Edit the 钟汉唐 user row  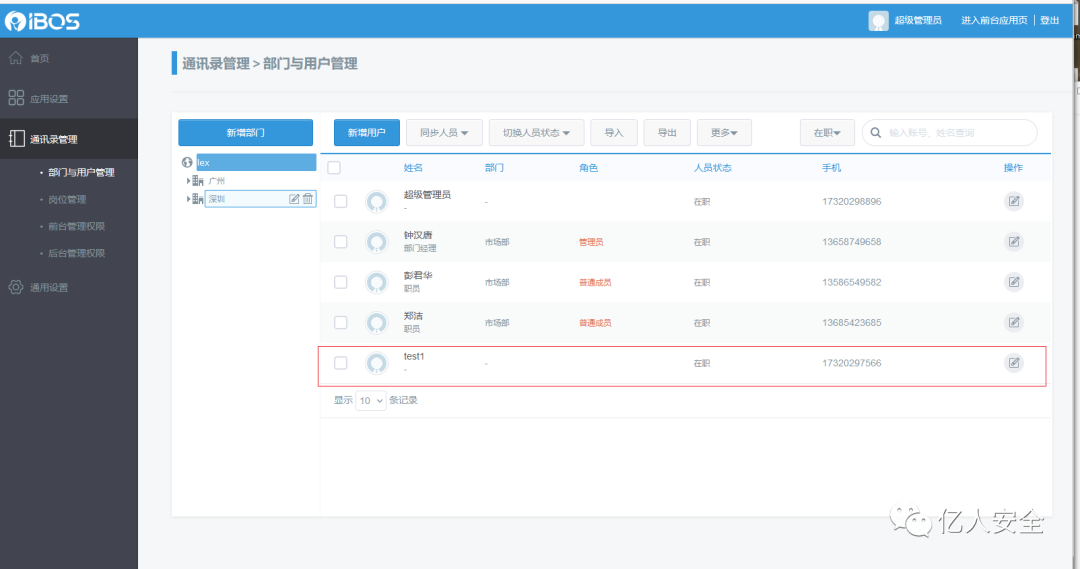(1014, 242)
